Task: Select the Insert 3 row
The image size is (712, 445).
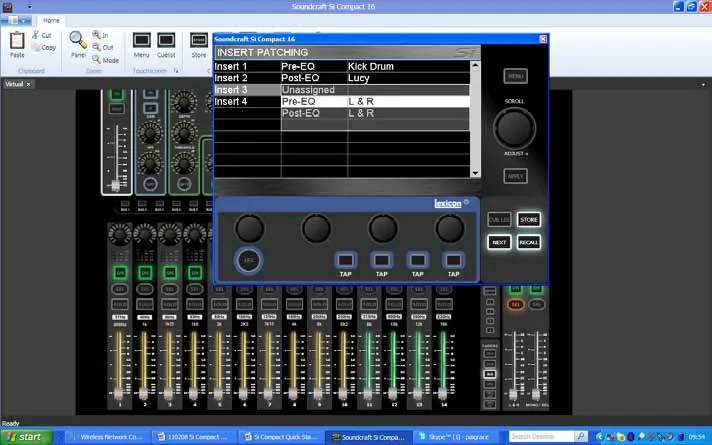Action: (341, 90)
